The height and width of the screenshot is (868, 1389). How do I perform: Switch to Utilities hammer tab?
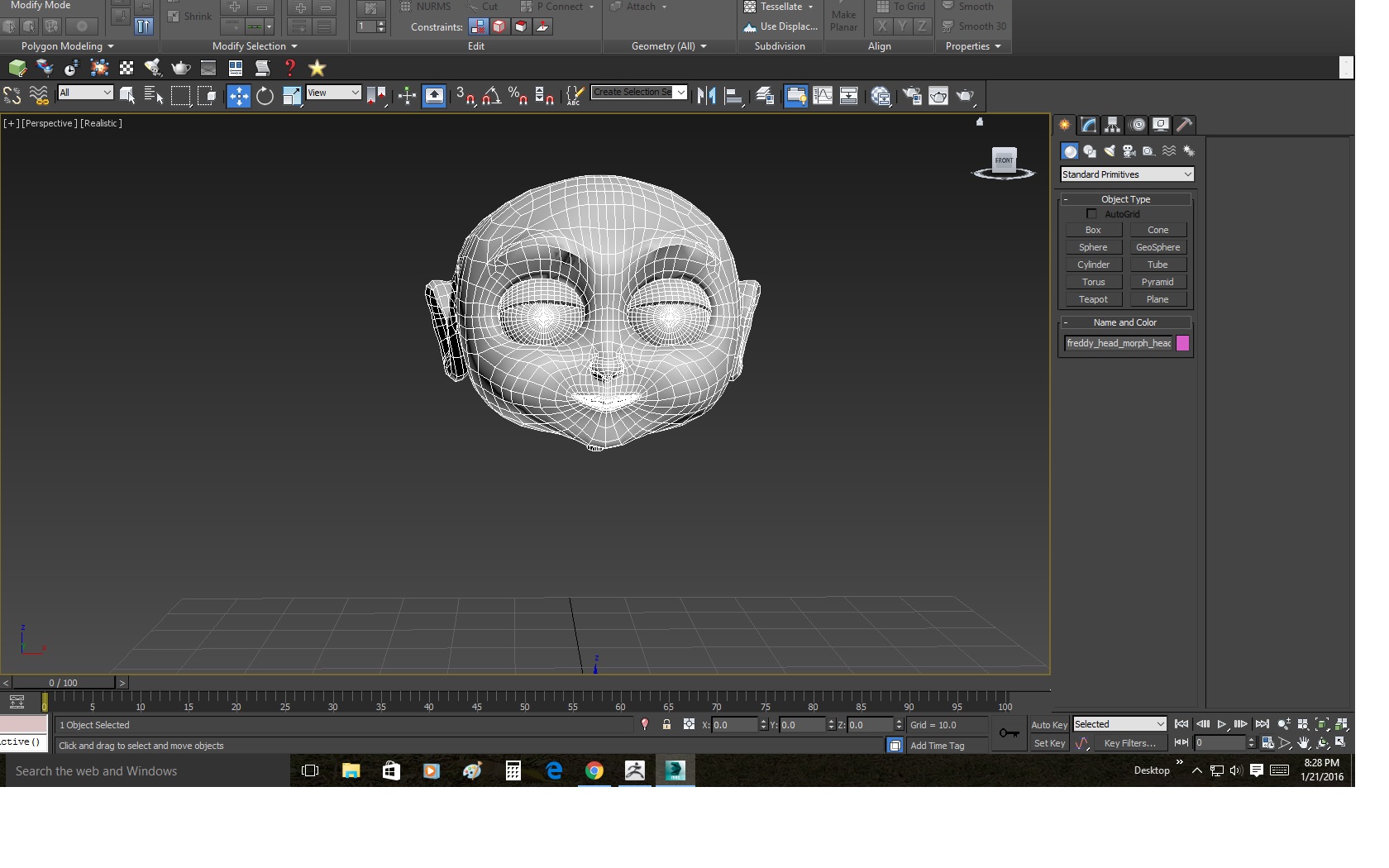click(1184, 125)
